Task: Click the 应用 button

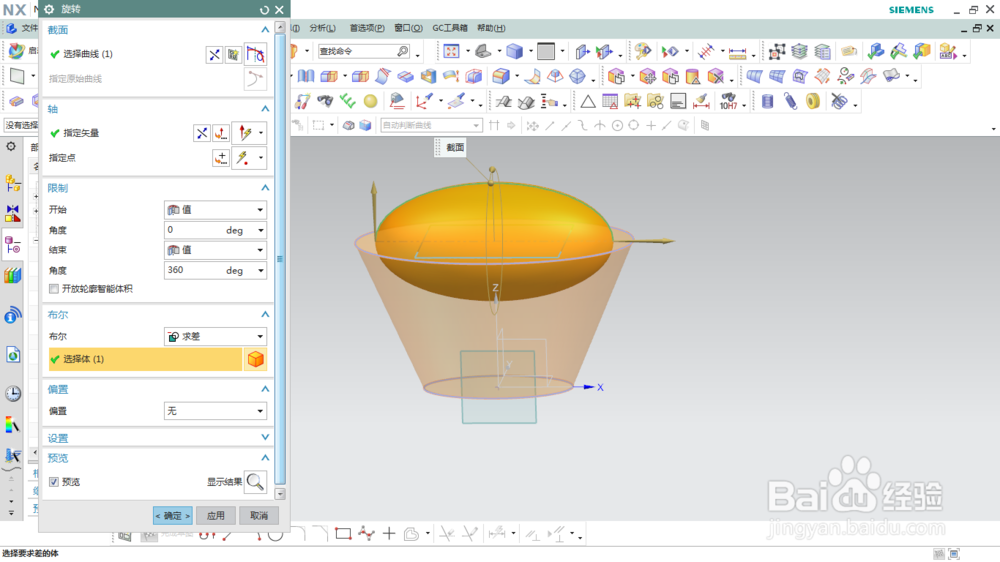Action: pos(216,515)
